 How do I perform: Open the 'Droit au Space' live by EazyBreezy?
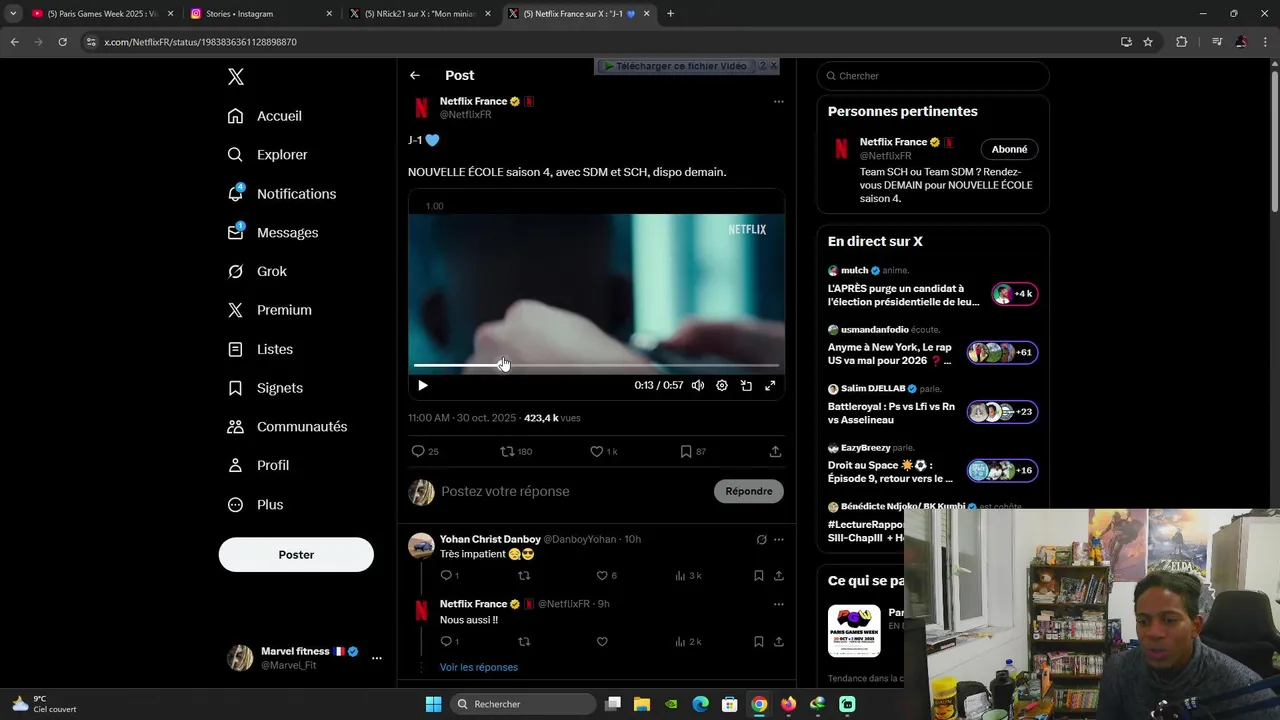point(933,465)
